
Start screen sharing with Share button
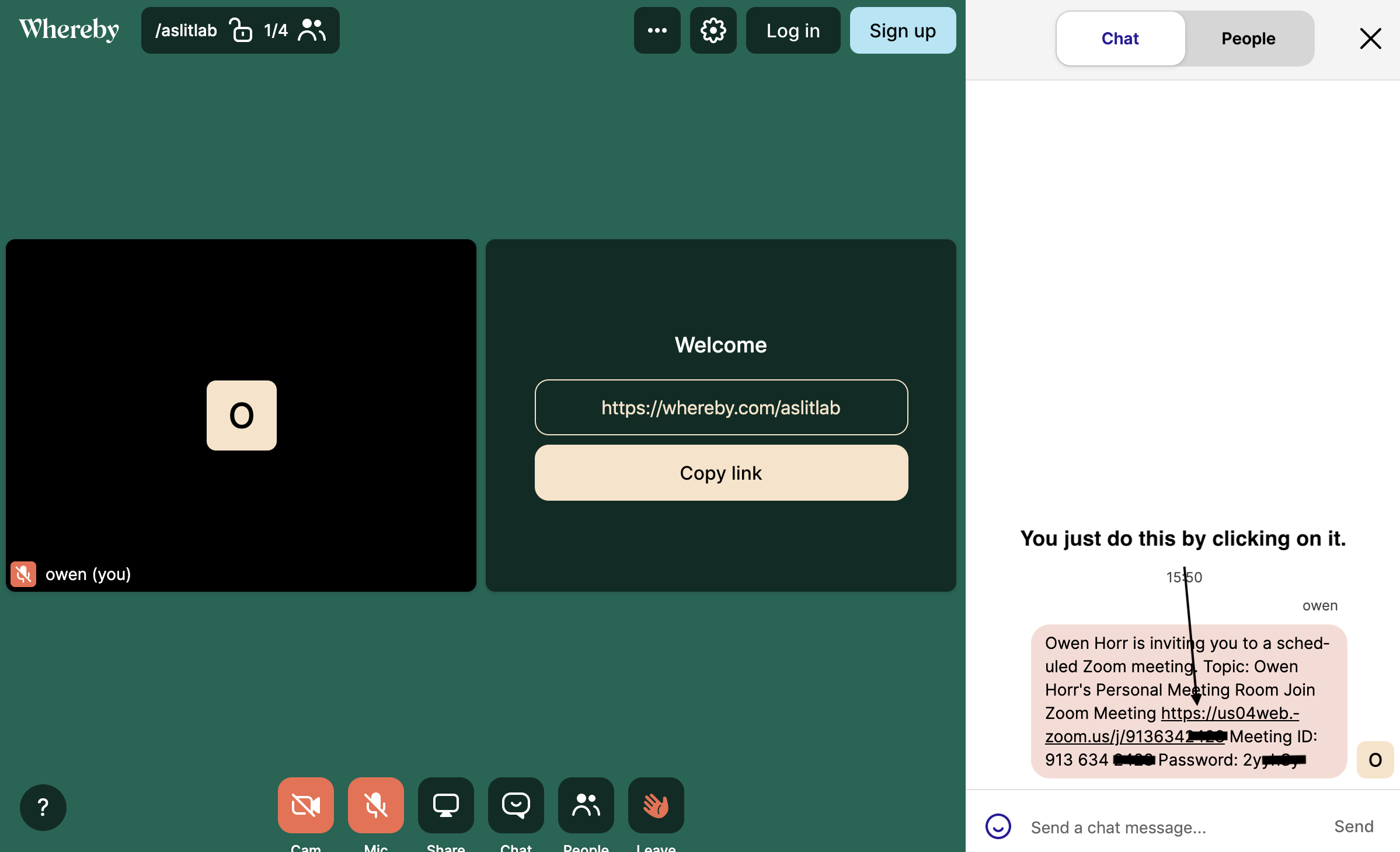tap(445, 805)
